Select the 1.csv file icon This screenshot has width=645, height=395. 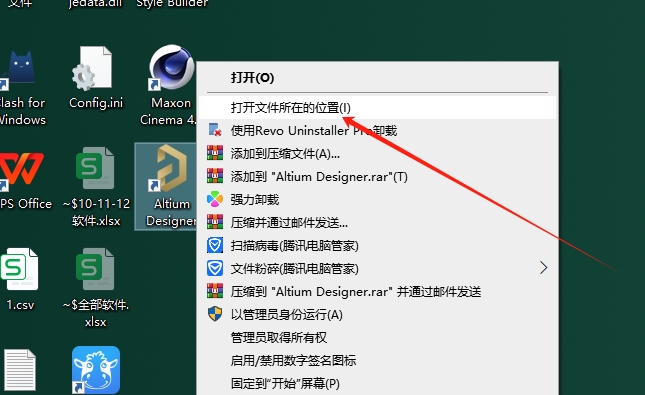[19, 269]
